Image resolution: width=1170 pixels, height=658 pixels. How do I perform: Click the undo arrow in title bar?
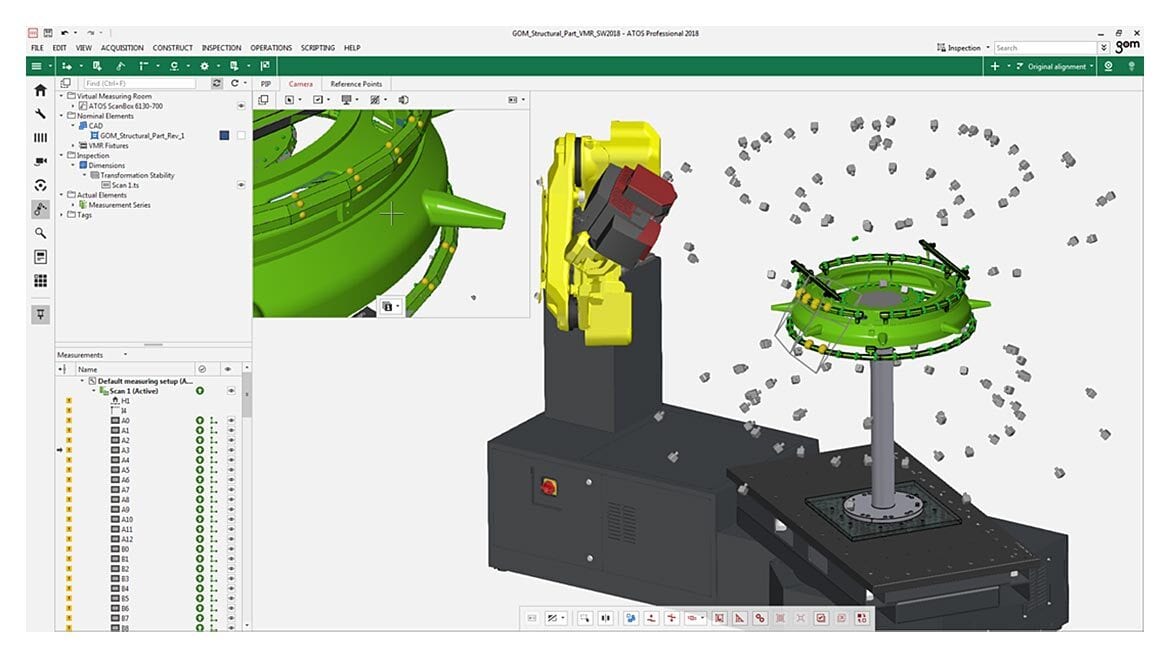click(x=65, y=33)
